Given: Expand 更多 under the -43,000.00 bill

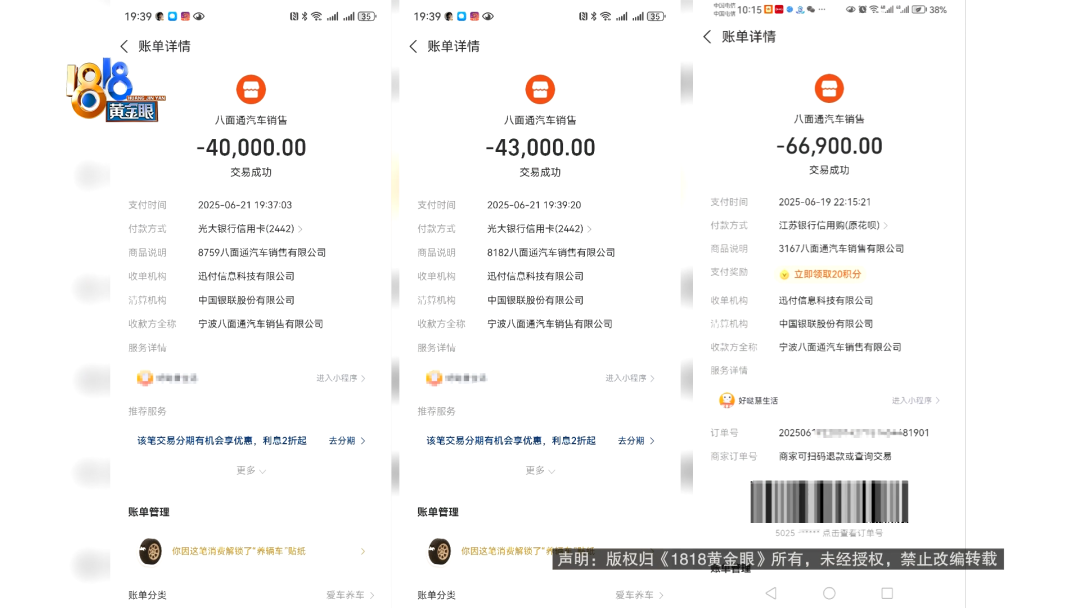Looking at the screenshot, I should (x=540, y=470).
